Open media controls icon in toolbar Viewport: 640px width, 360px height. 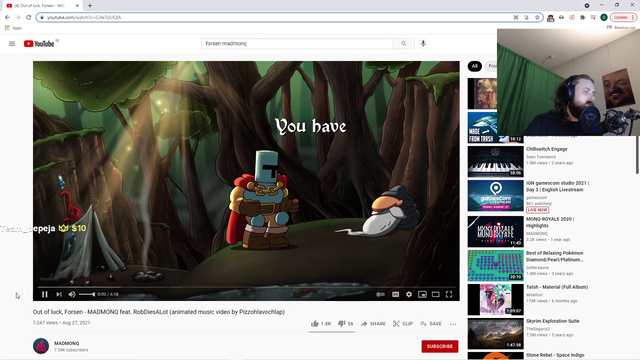593,17
